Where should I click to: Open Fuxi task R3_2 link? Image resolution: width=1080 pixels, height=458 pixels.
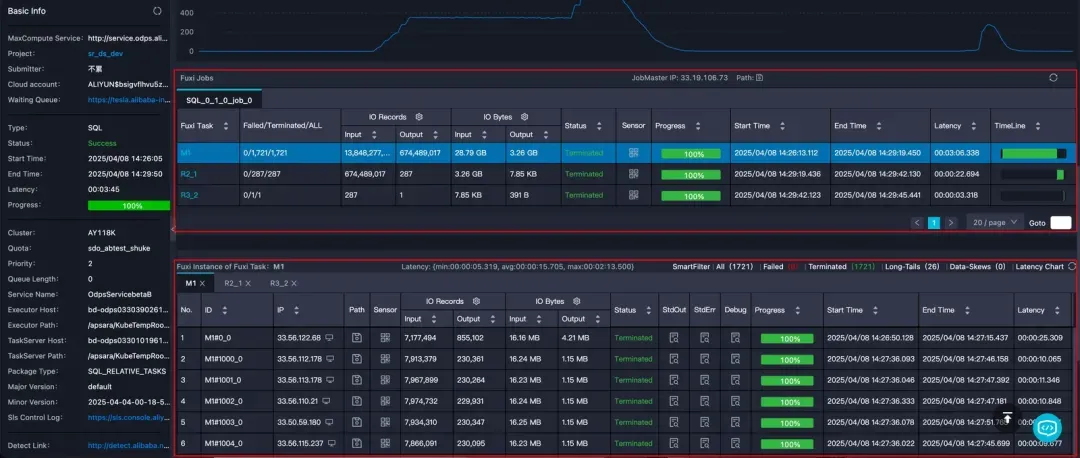189,195
